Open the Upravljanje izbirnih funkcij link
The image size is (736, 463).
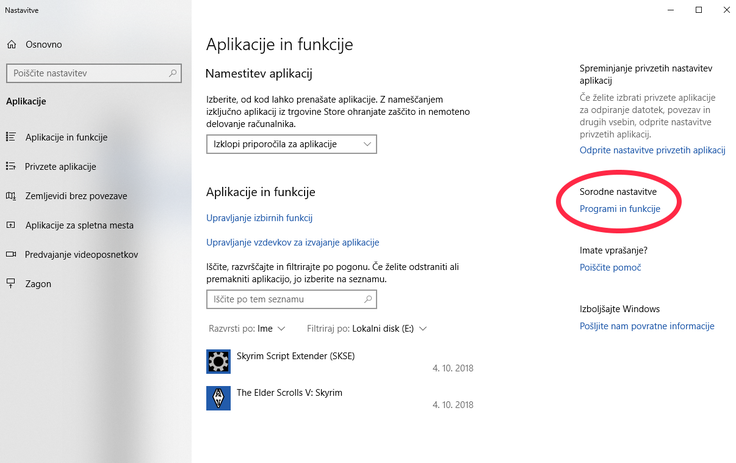[x=259, y=218]
